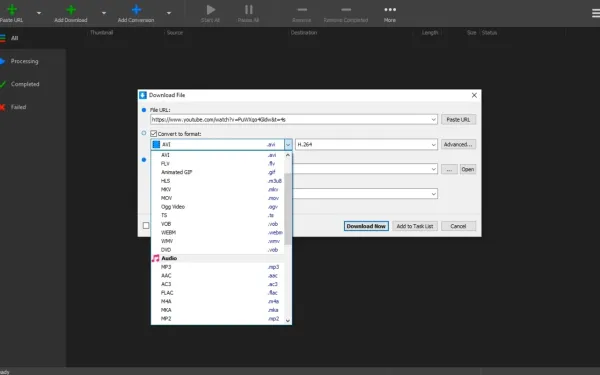The image size is (600, 375).
Task: Select M4A audio format
Action: click(x=218, y=302)
